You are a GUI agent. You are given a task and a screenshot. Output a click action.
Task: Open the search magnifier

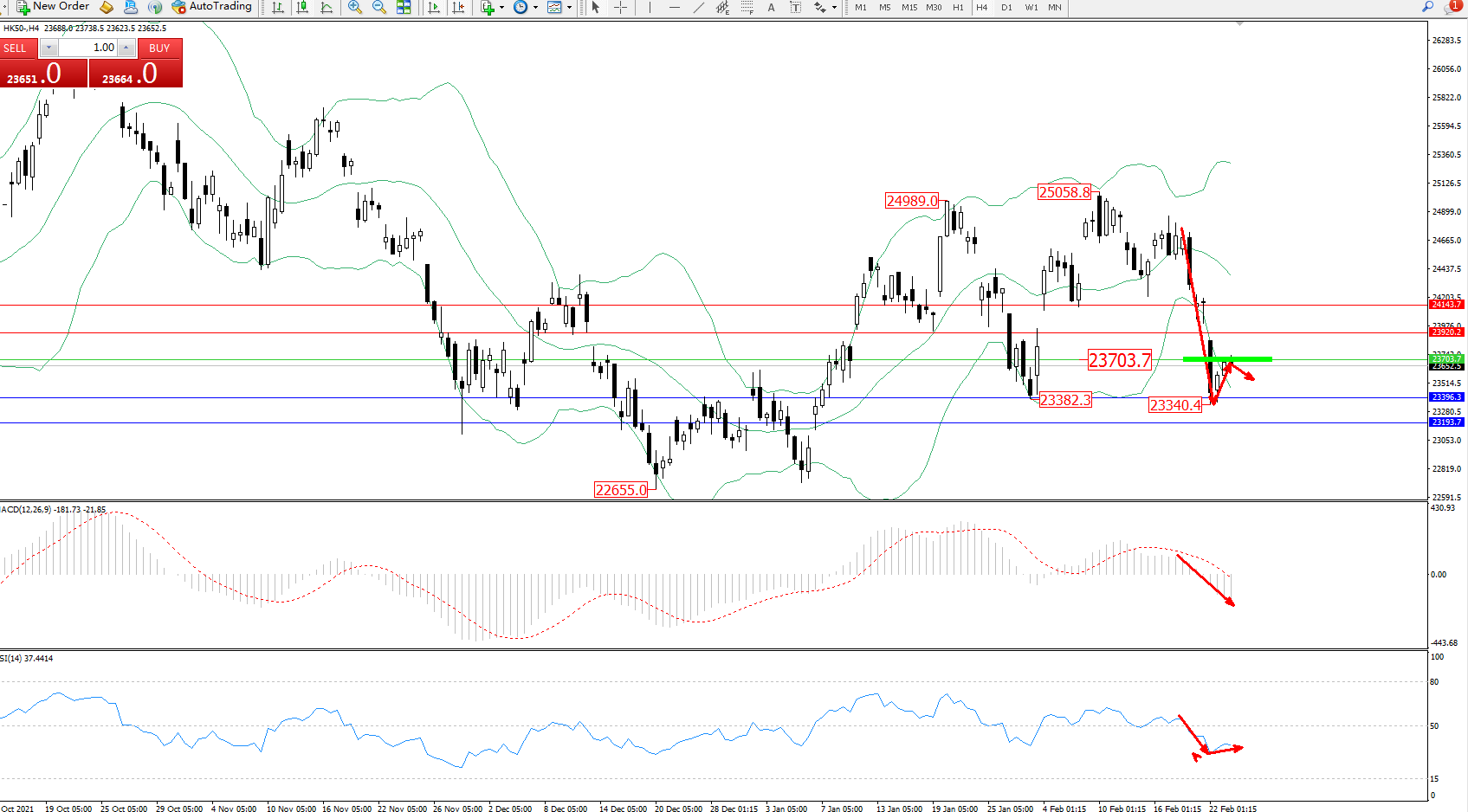pyautogui.click(x=1427, y=7)
